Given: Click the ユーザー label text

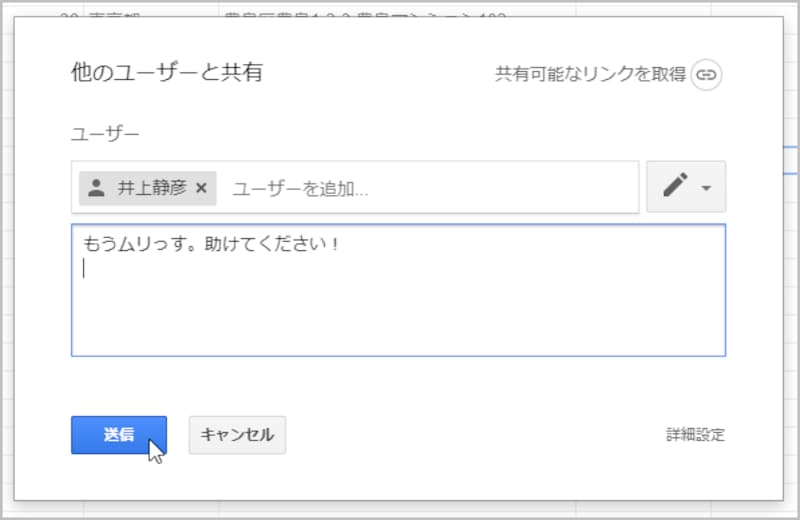Looking at the screenshot, I should point(105,134).
